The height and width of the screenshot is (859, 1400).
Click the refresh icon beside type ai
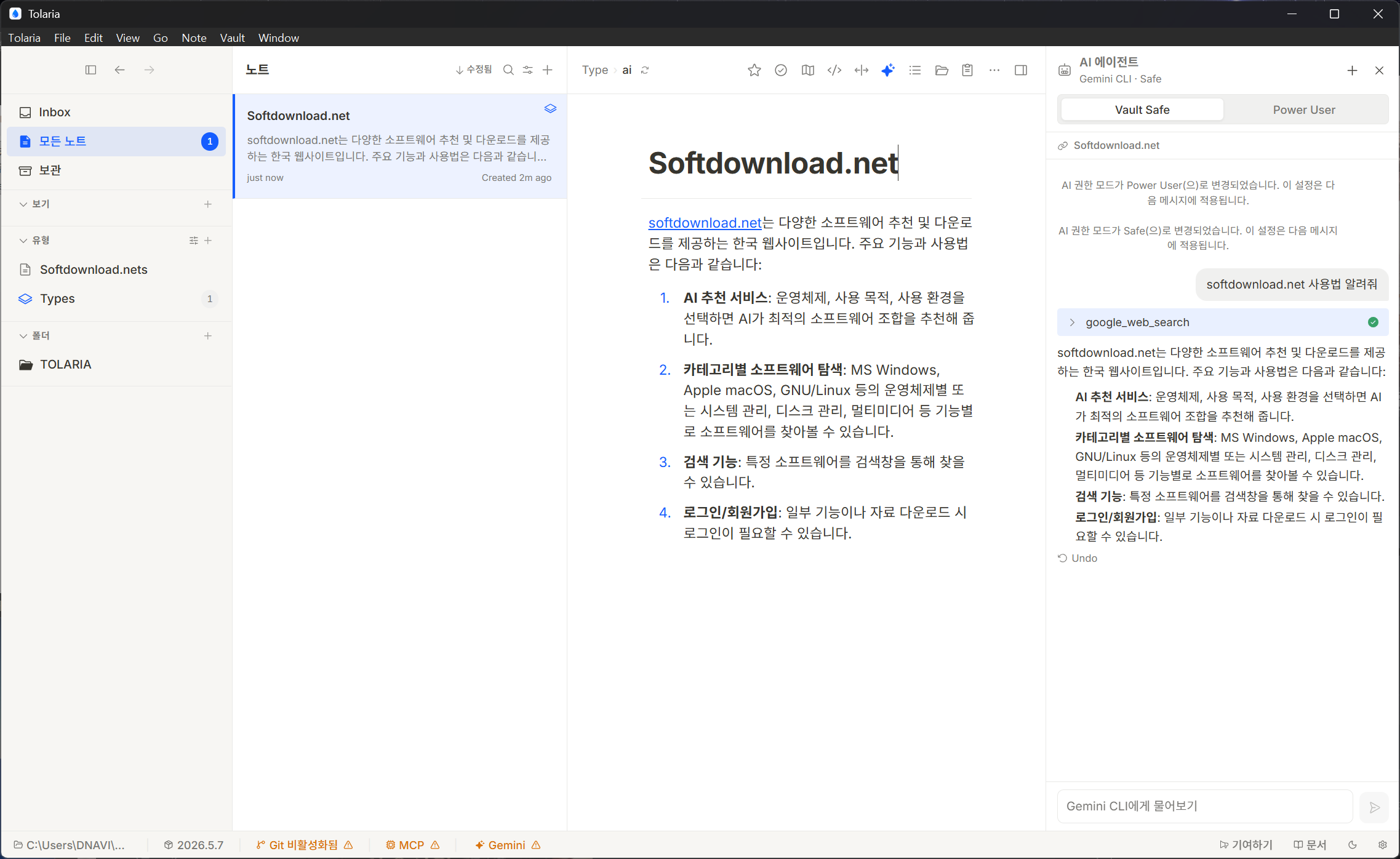tap(645, 70)
